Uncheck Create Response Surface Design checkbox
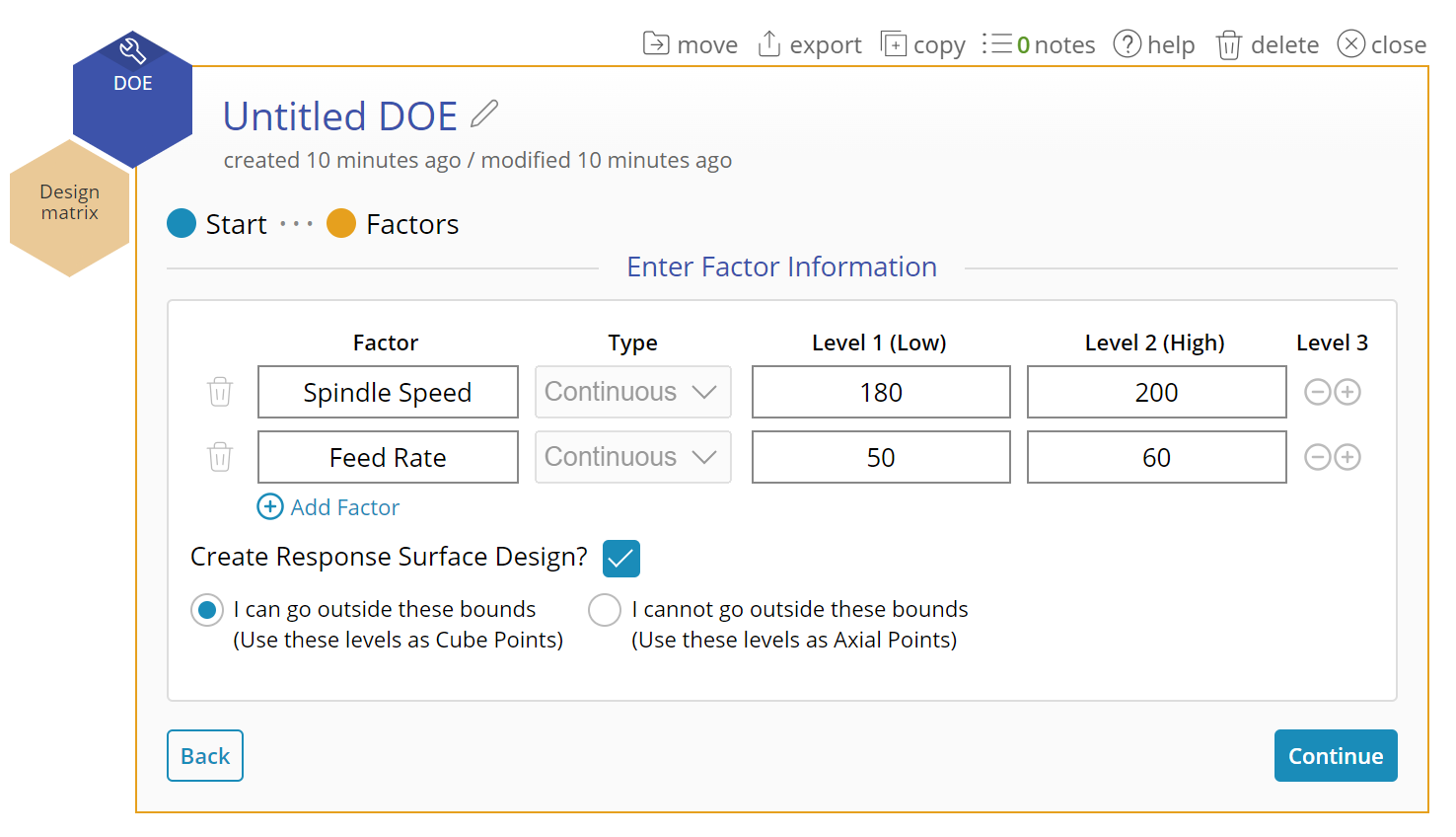The image size is (1456, 837). tap(621, 559)
